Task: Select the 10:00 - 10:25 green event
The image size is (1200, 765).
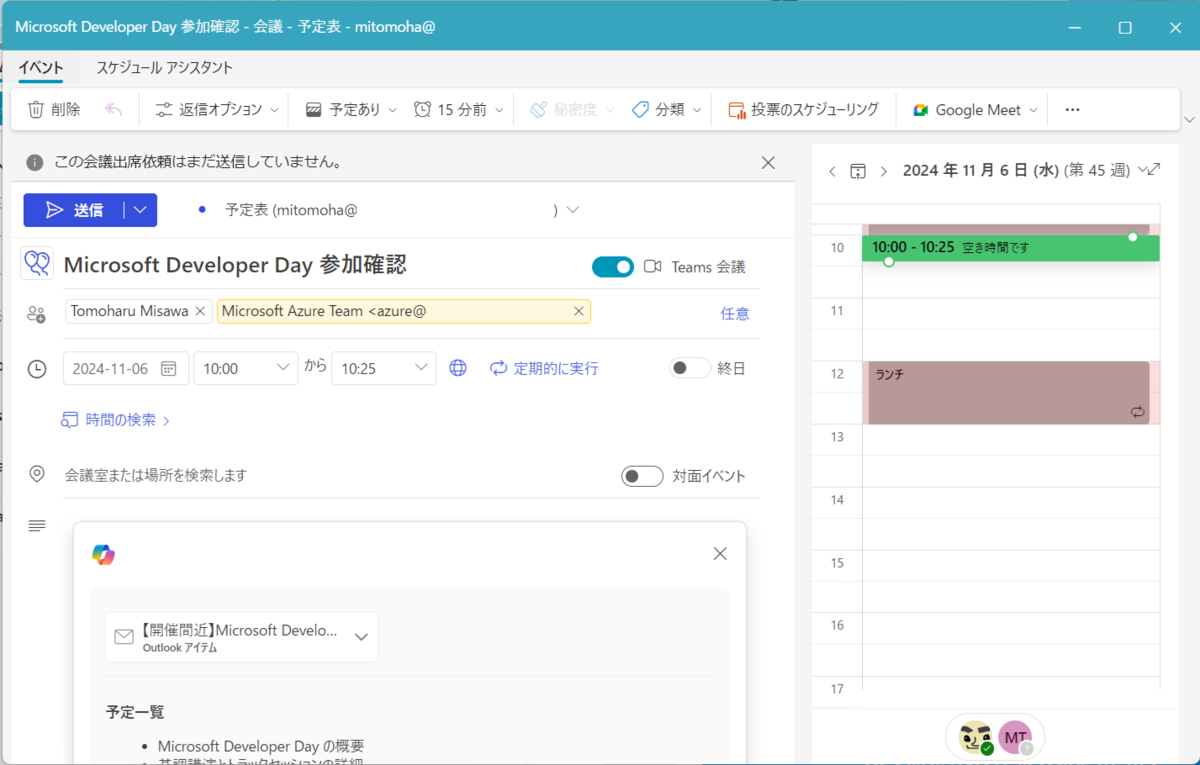Action: click(x=1010, y=247)
